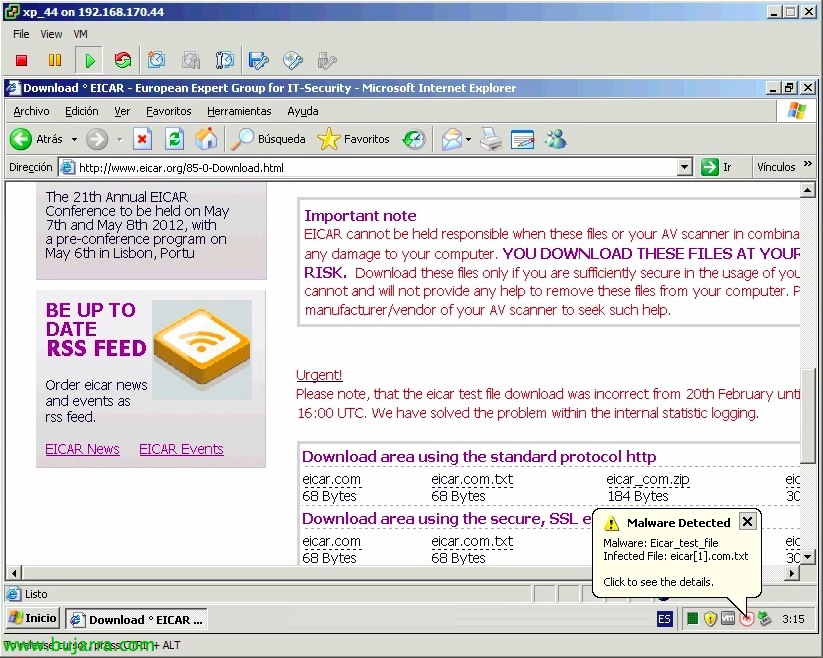823x658 pixels.
Task: Open the VM menu
Action: (80, 34)
